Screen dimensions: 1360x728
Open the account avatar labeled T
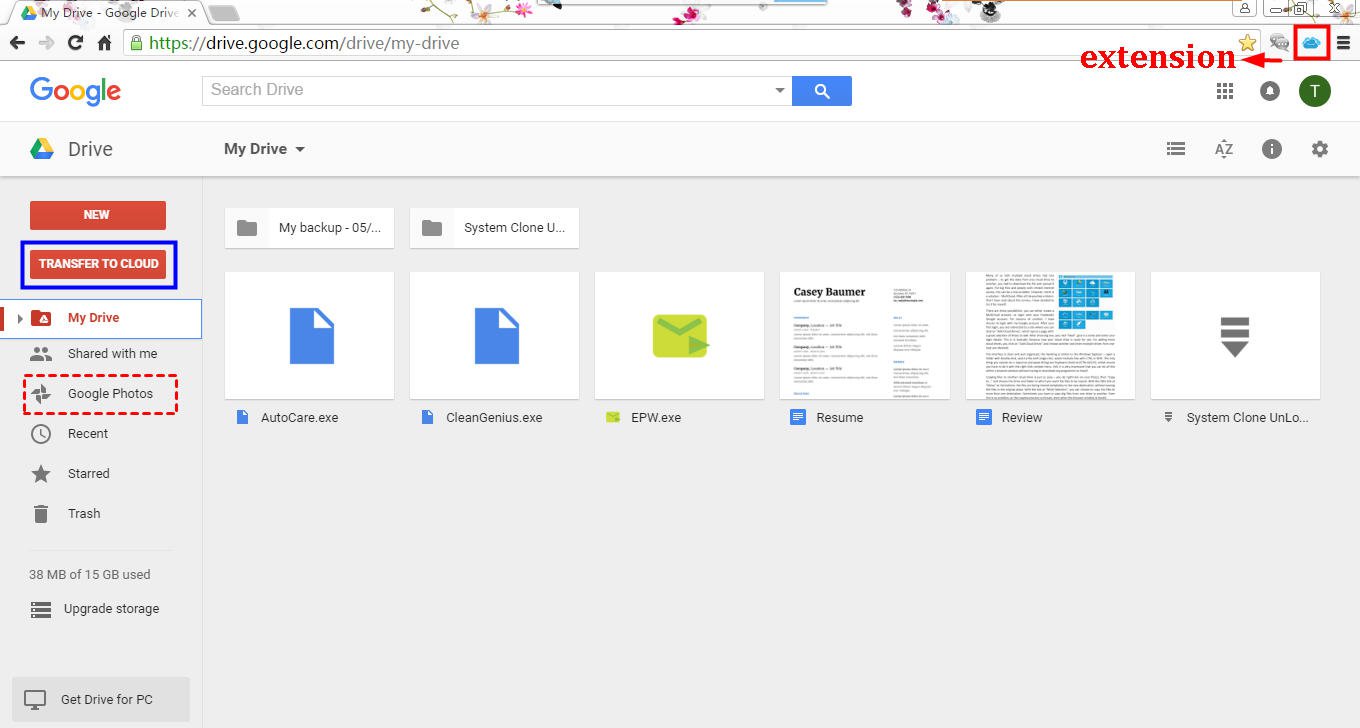coord(1315,91)
